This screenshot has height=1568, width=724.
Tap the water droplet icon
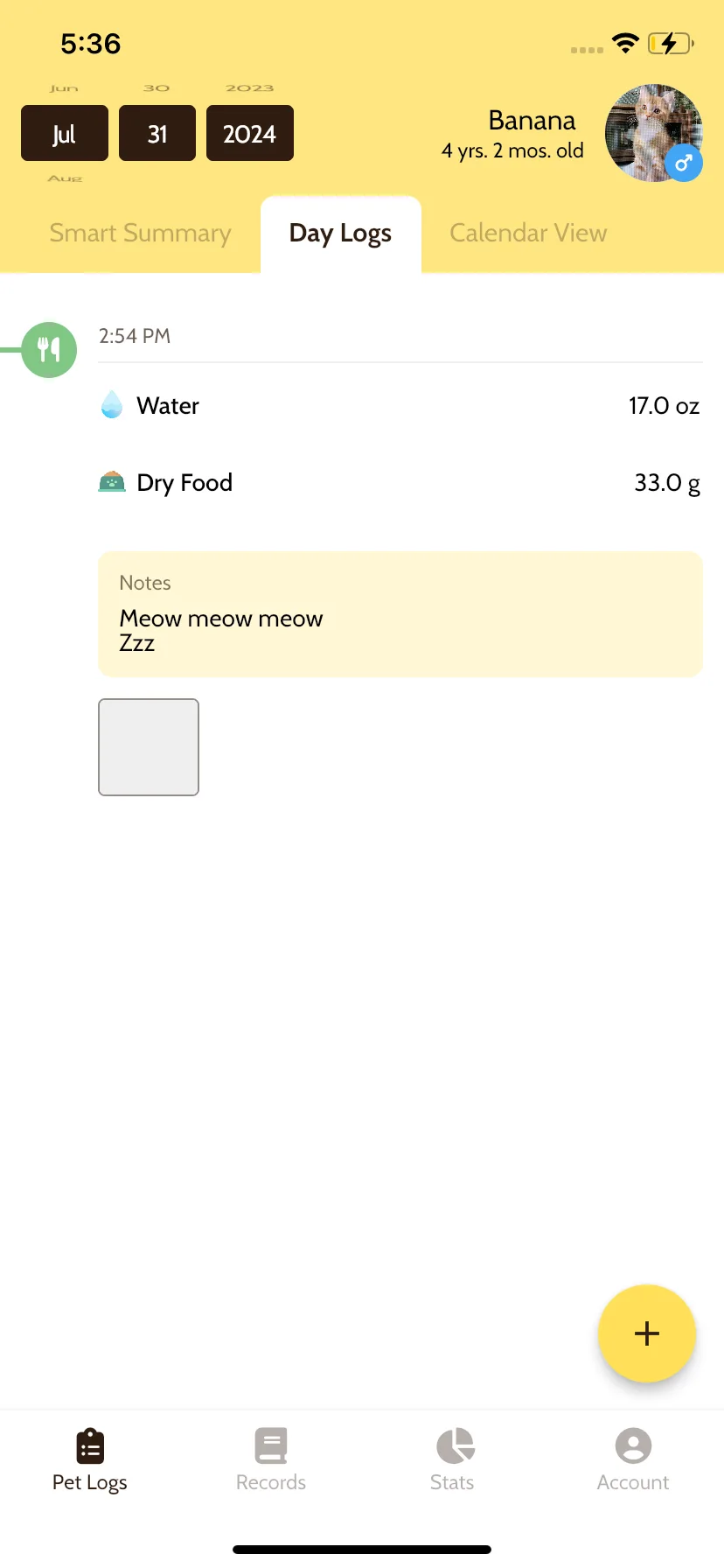pyautogui.click(x=112, y=405)
